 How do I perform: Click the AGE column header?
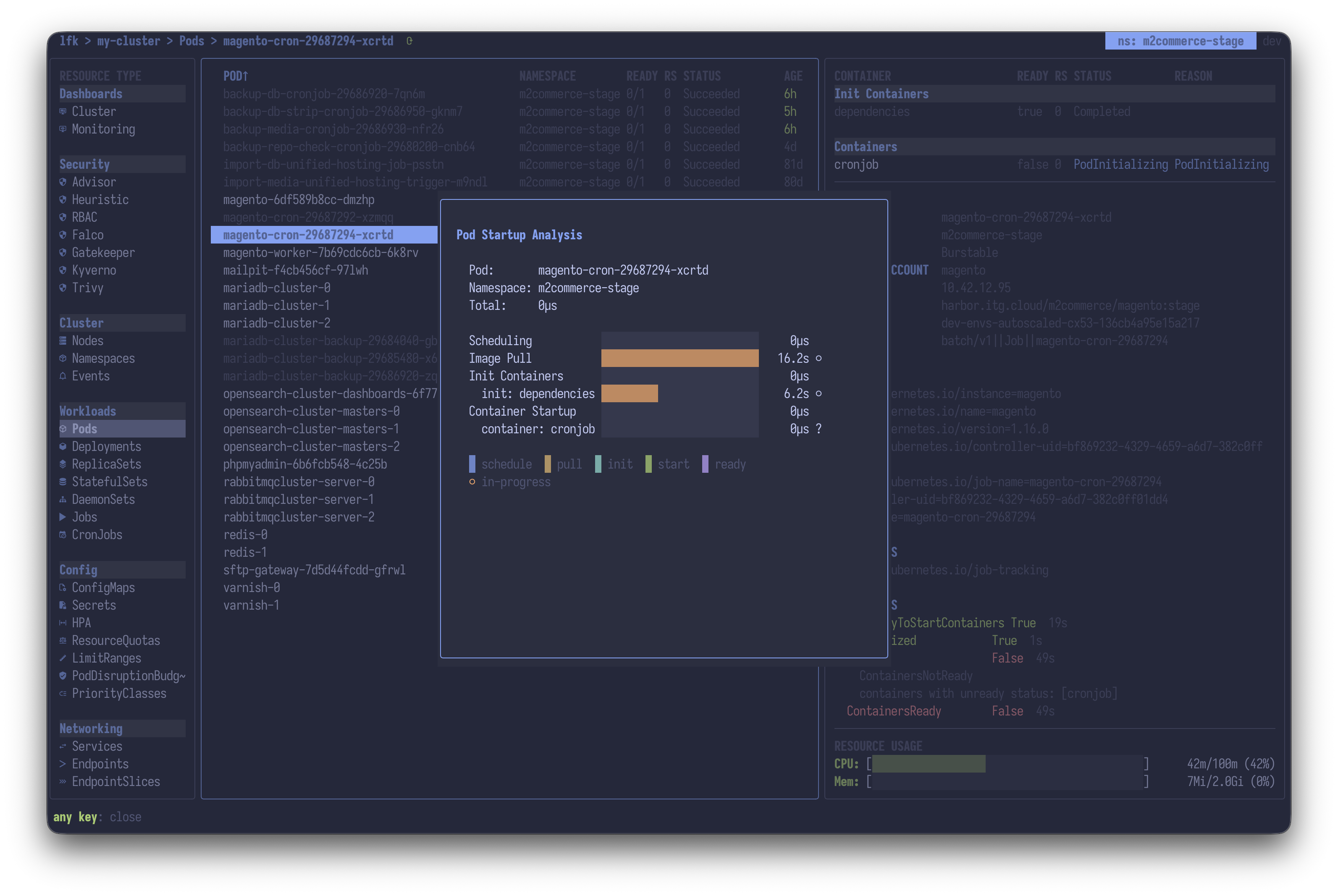(793, 76)
